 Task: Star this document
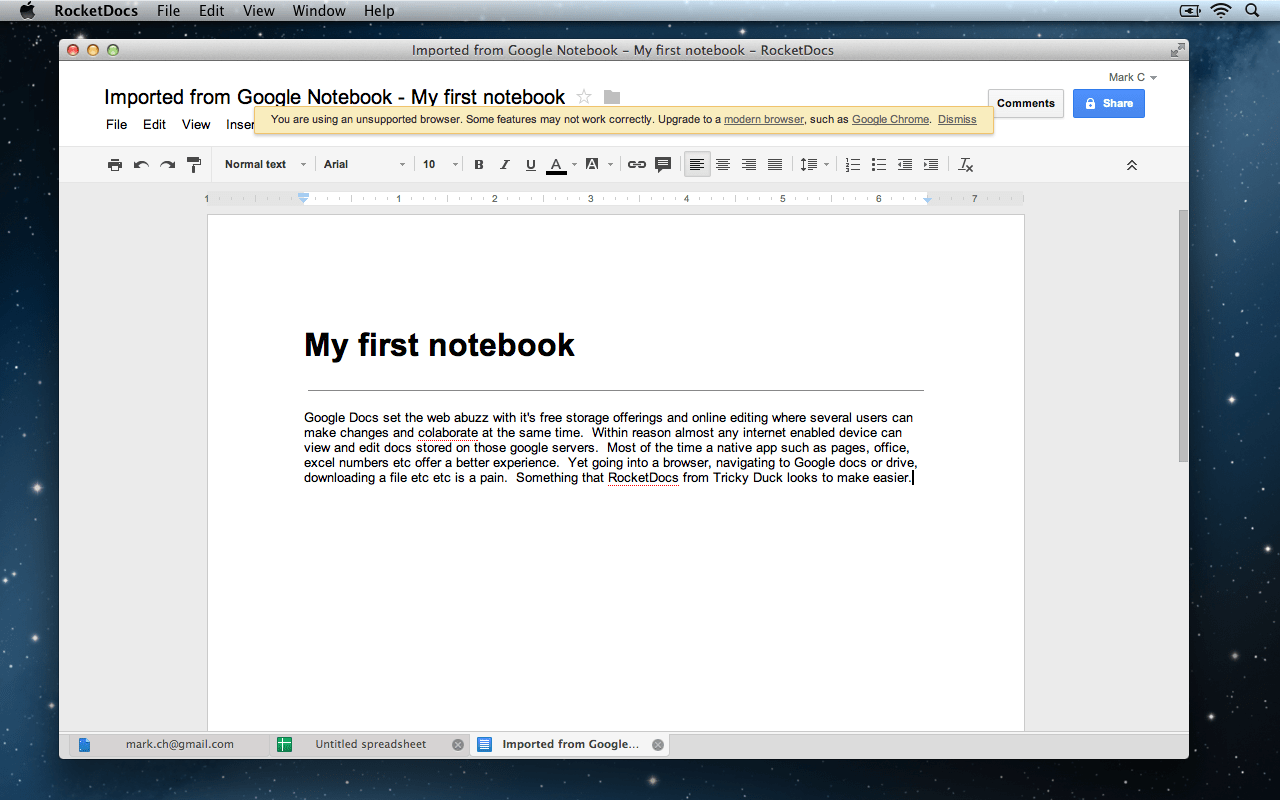click(584, 97)
